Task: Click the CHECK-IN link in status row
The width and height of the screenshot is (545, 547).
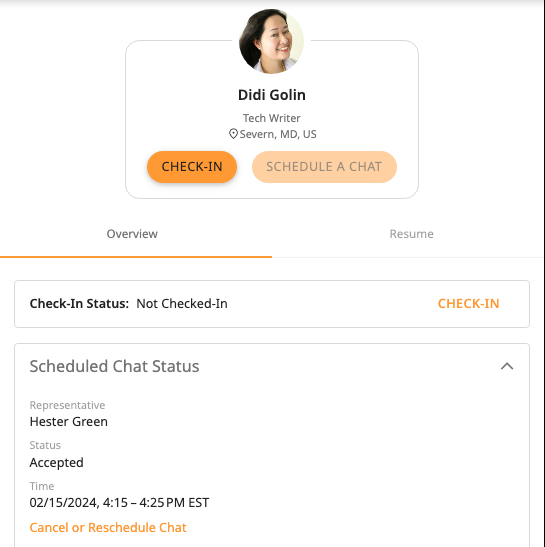Action: pos(468,304)
